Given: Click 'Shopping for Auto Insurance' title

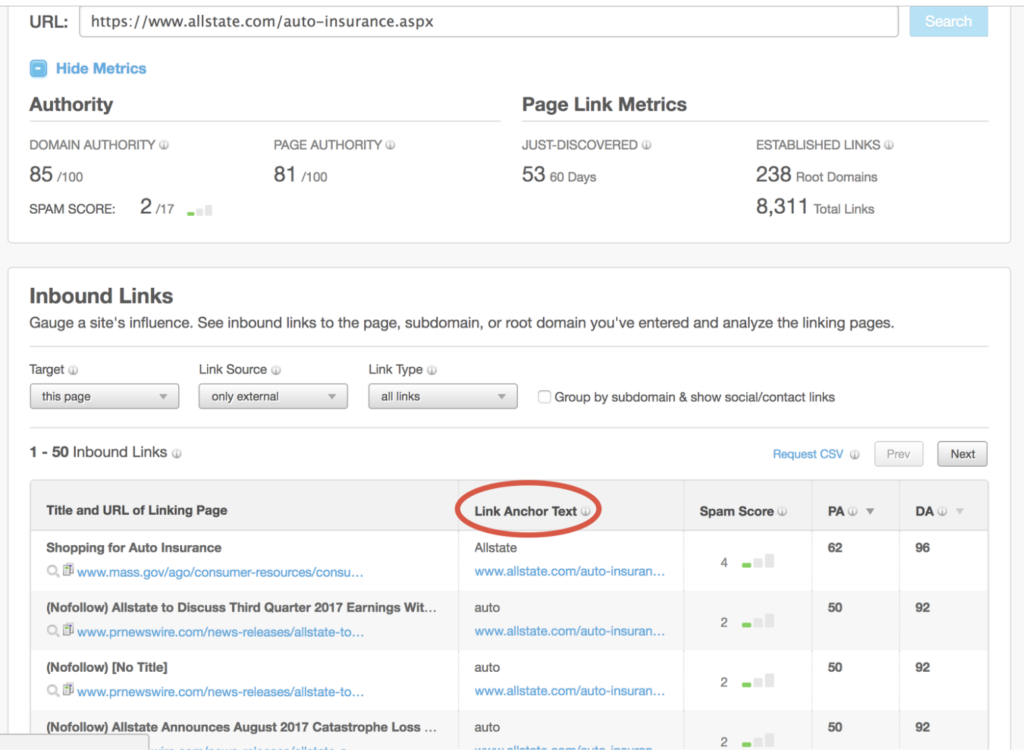Looking at the screenshot, I should [x=134, y=548].
